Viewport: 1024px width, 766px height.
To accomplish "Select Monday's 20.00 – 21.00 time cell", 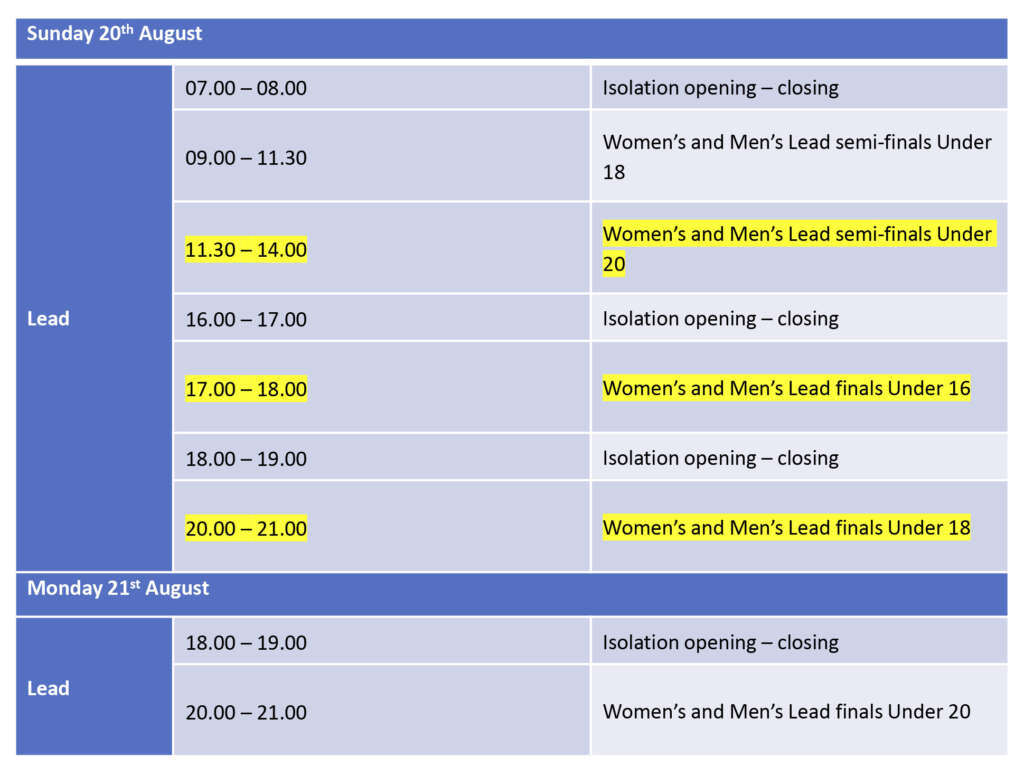I will 246,712.
